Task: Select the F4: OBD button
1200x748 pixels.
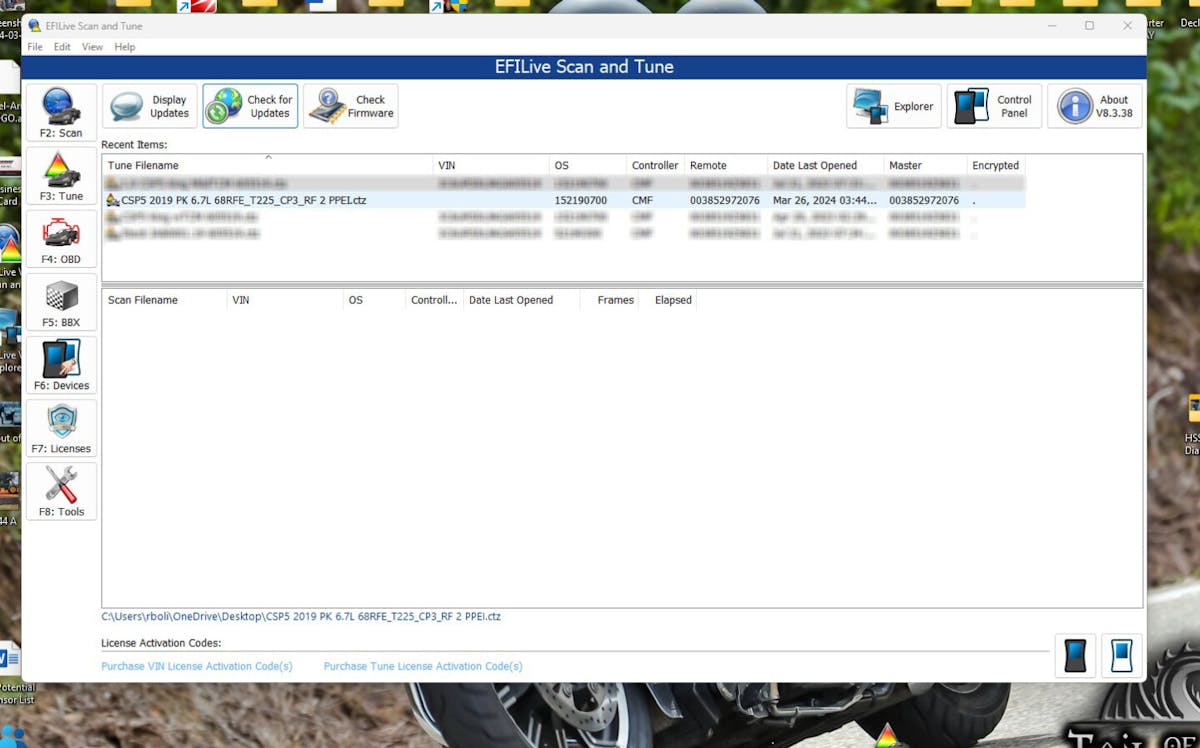Action: click(x=61, y=239)
